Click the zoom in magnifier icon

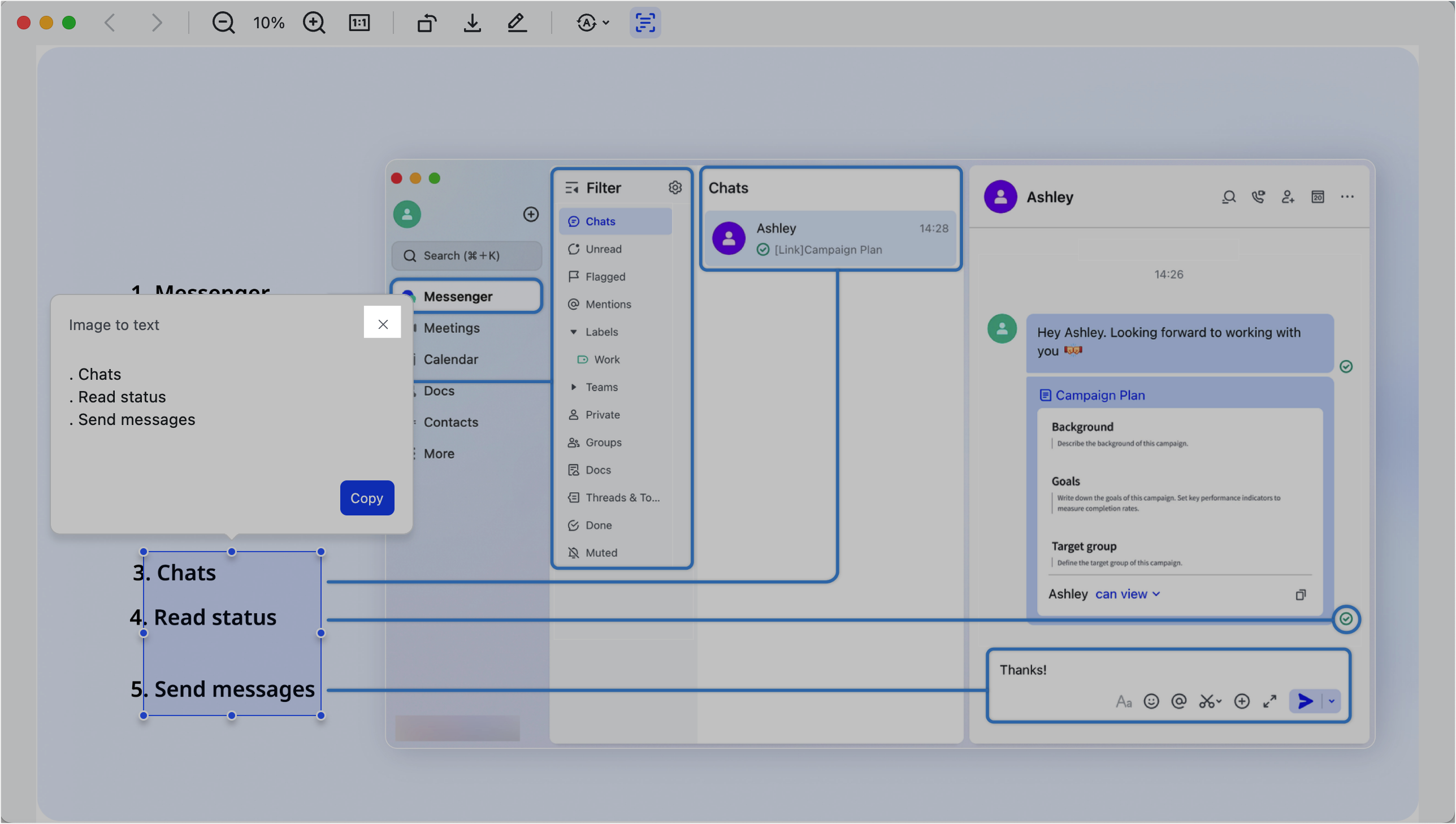tap(314, 23)
